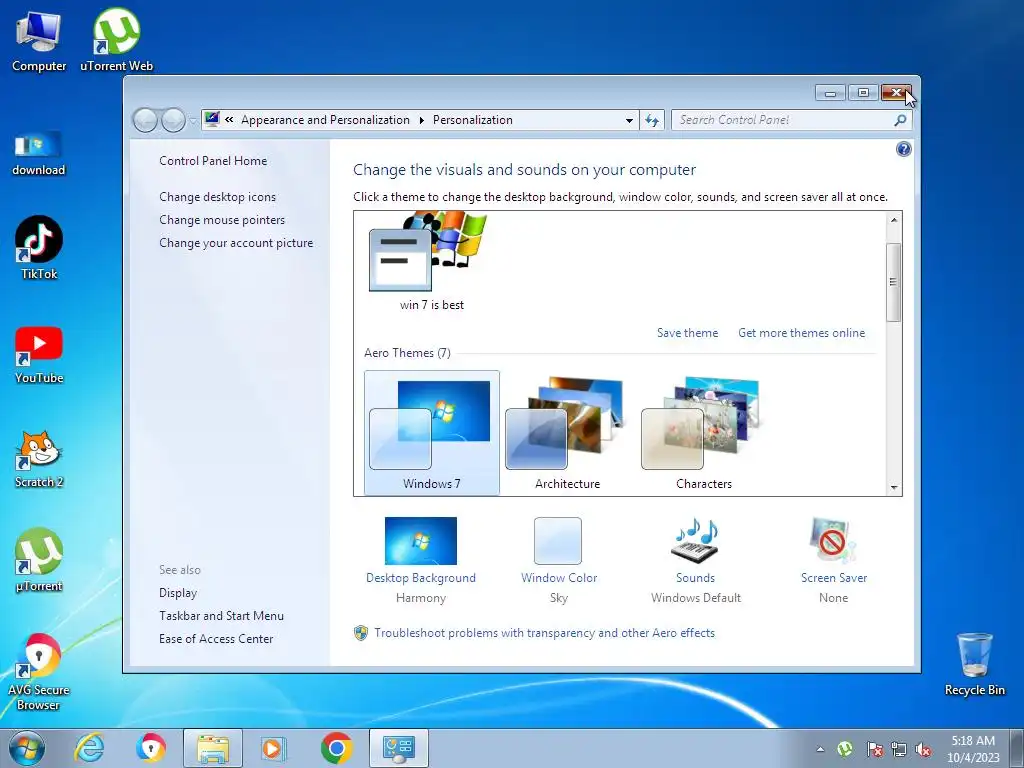Click Appearance and Personalization breadcrumb
This screenshot has height=768, width=1024.
pyautogui.click(x=325, y=120)
